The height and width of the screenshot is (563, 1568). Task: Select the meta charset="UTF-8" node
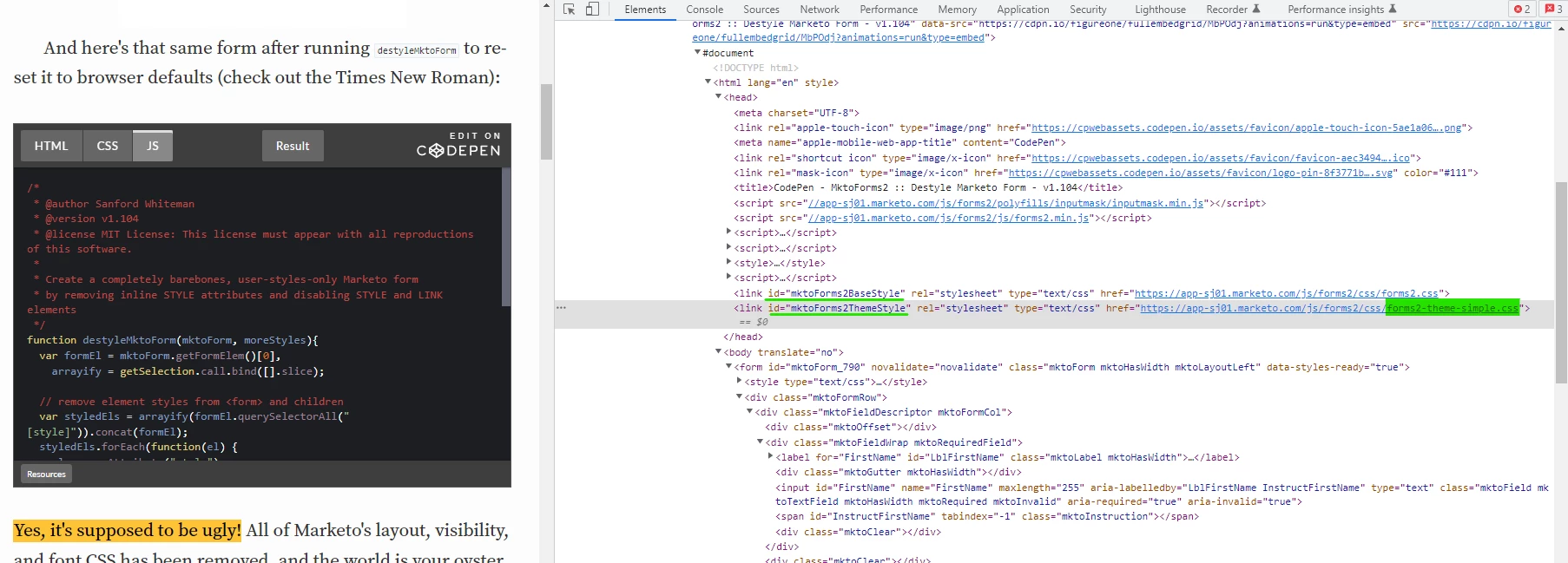pyautogui.click(x=796, y=113)
